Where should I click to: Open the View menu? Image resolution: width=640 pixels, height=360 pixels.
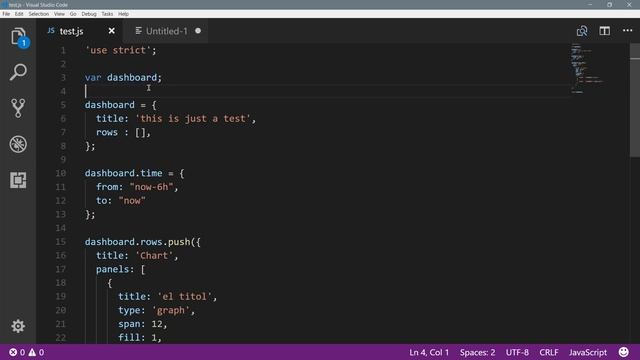[x=59, y=14]
